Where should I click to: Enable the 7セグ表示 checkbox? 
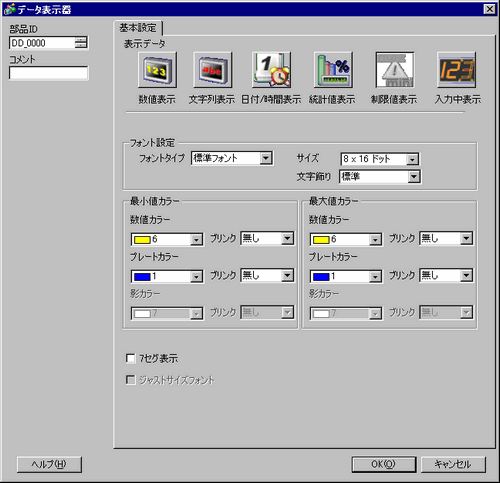click(x=131, y=358)
